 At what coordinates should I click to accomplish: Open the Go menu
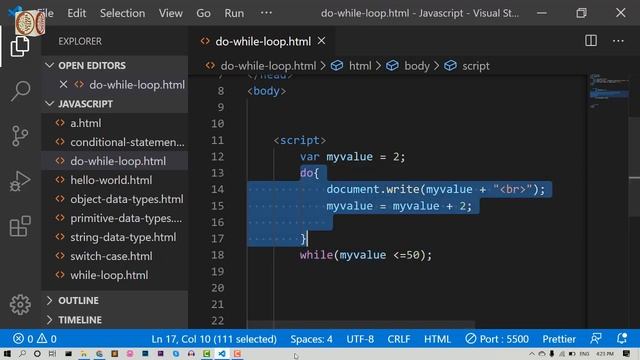tap(203, 13)
